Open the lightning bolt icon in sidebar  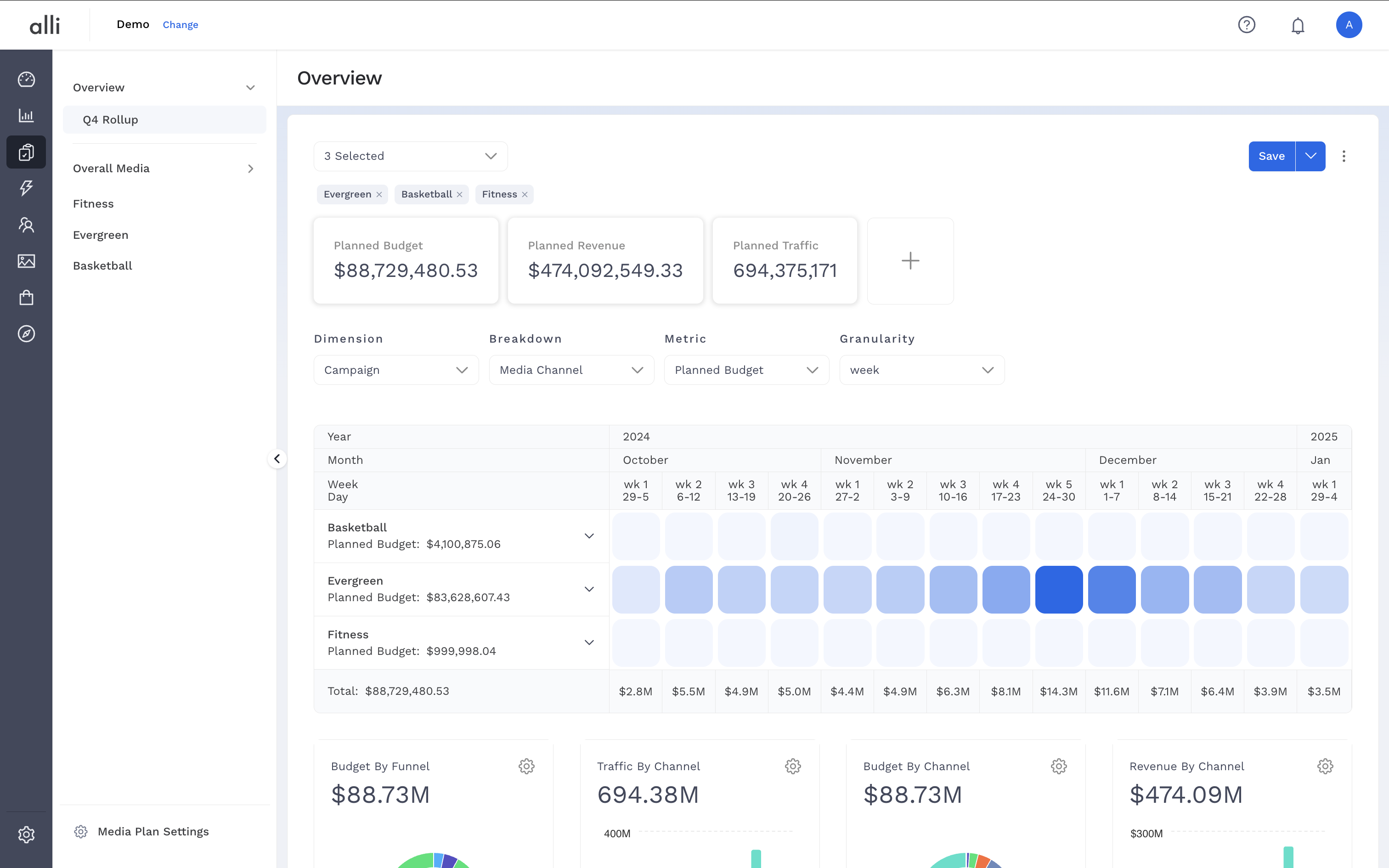click(26, 188)
